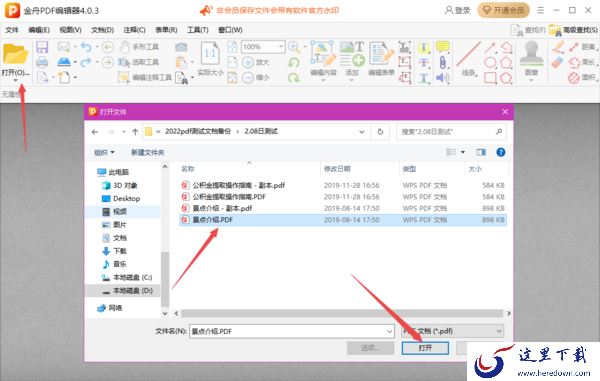The height and width of the screenshot is (381, 600).
Task: Click the Stamp (图章) icon
Action: pyautogui.click(x=531, y=54)
